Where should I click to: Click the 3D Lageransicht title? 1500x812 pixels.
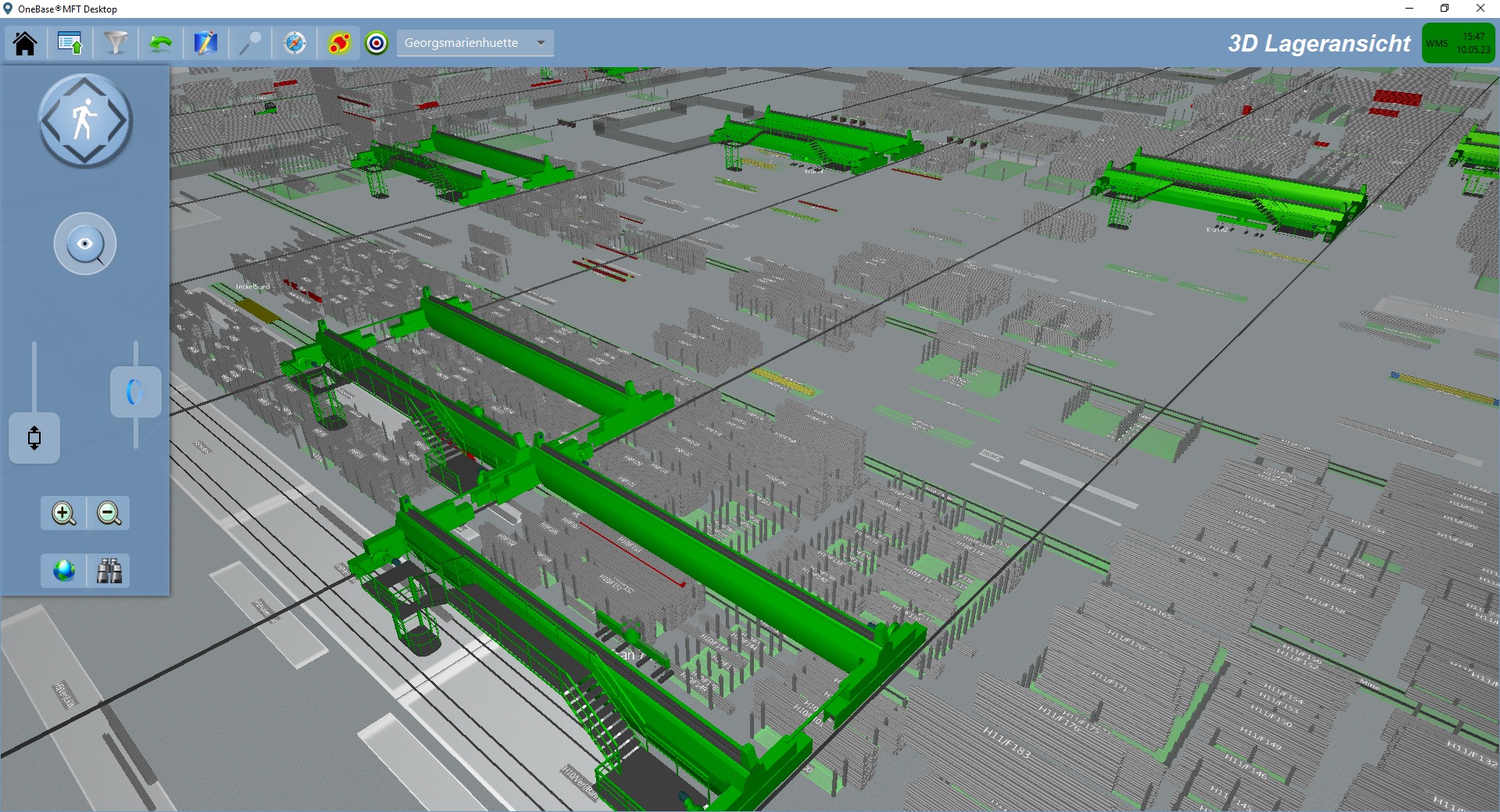click(x=1319, y=43)
